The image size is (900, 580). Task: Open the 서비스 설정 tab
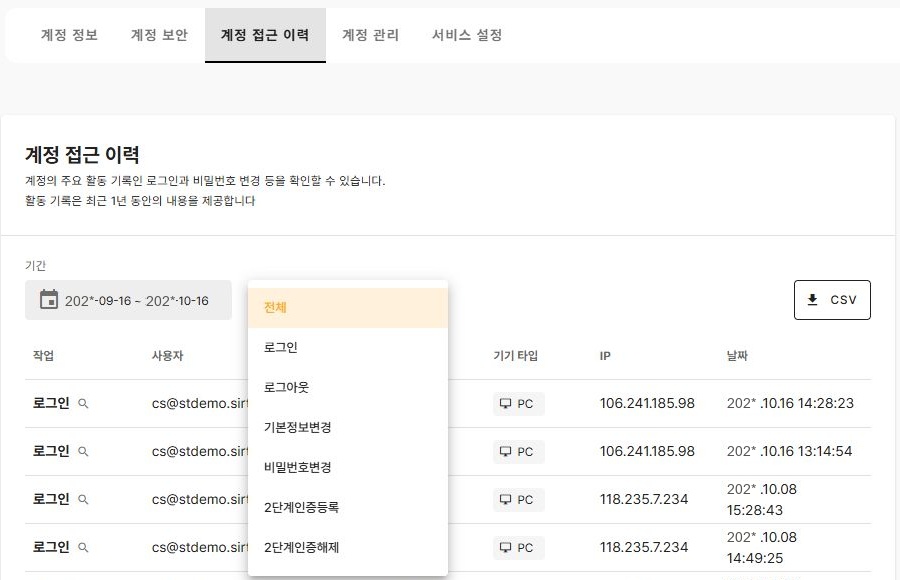[467, 35]
